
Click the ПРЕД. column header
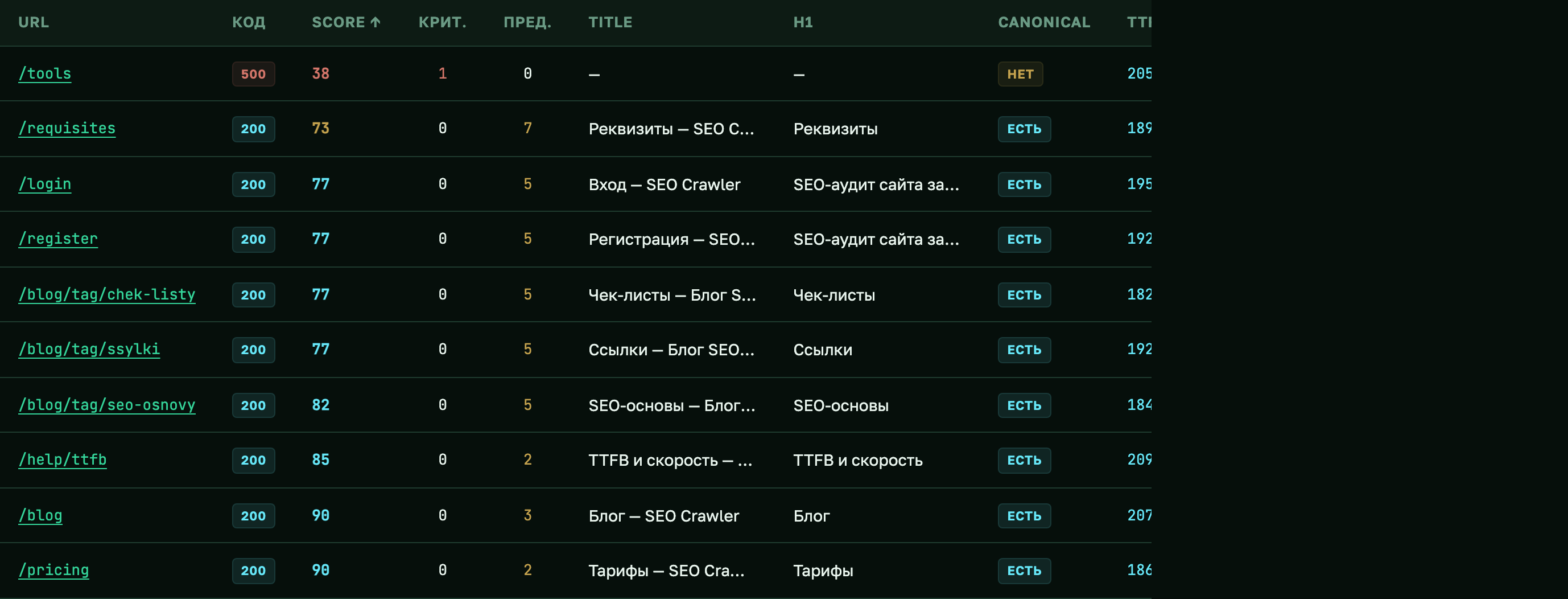pyautogui.click(x=527, y=23)
